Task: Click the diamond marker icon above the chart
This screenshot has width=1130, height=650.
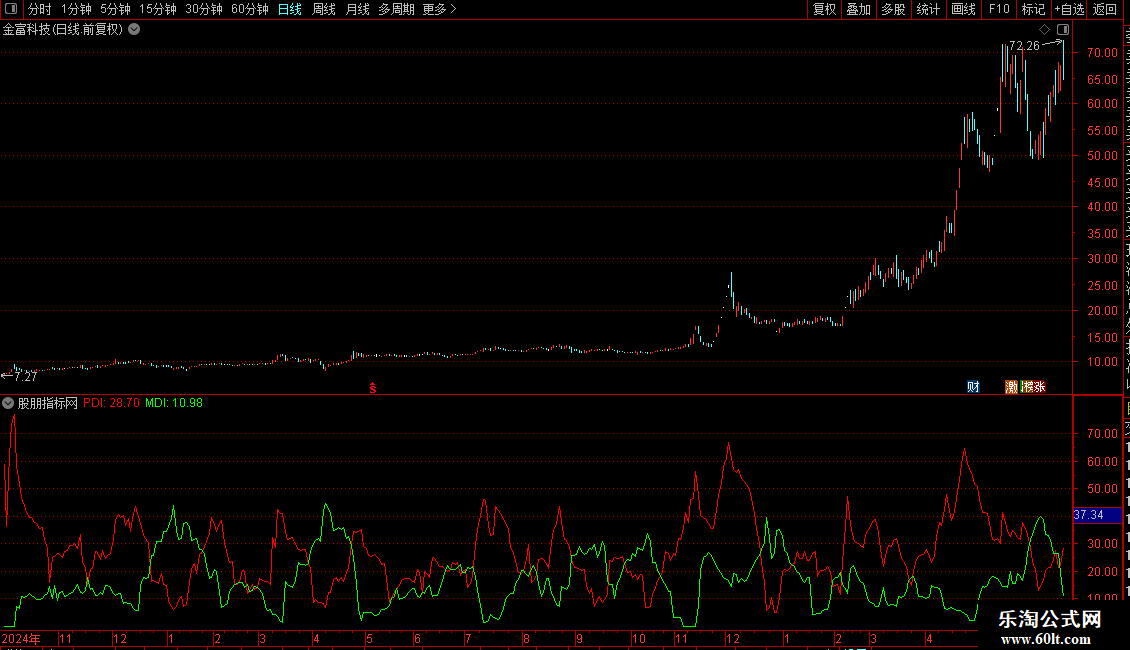Action: coord(1044,30)
